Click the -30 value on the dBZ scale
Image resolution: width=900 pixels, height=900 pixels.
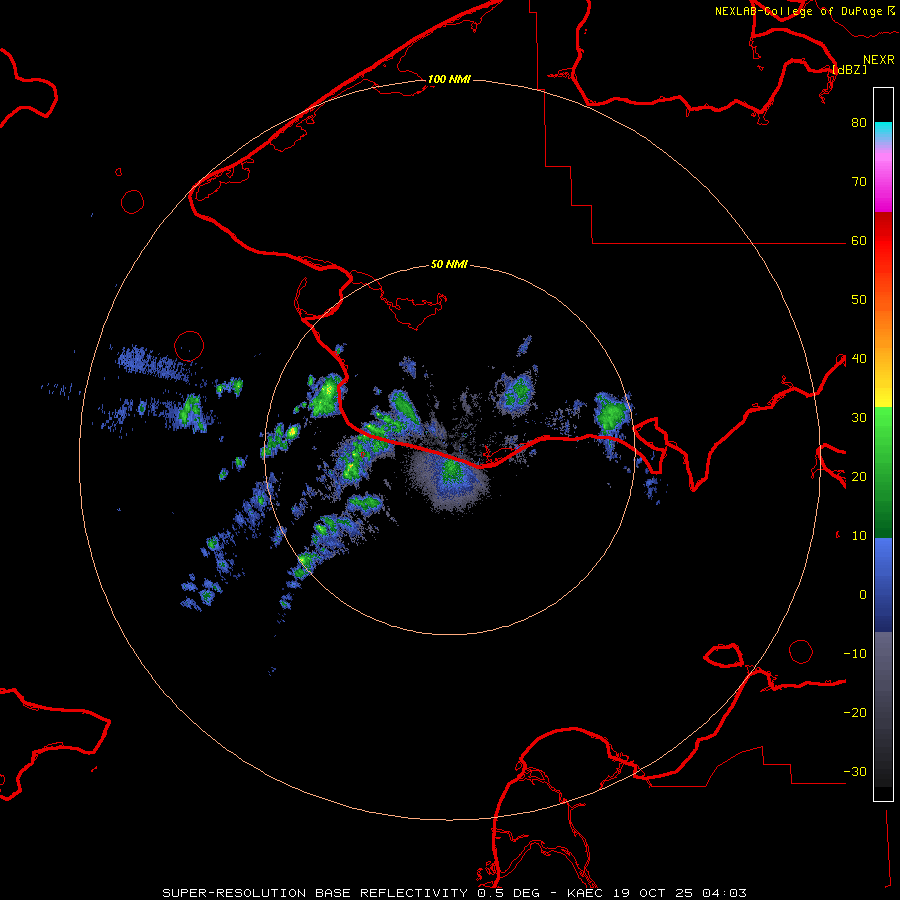pyautogui.click(x=855, y=771)
